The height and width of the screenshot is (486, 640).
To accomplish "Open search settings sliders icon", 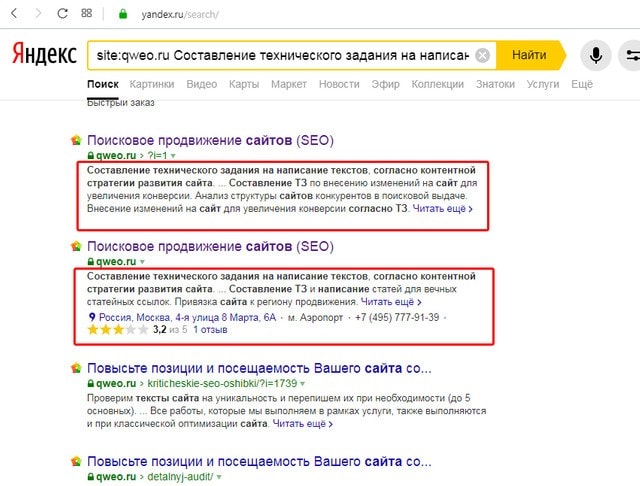I will coord(630,55).
